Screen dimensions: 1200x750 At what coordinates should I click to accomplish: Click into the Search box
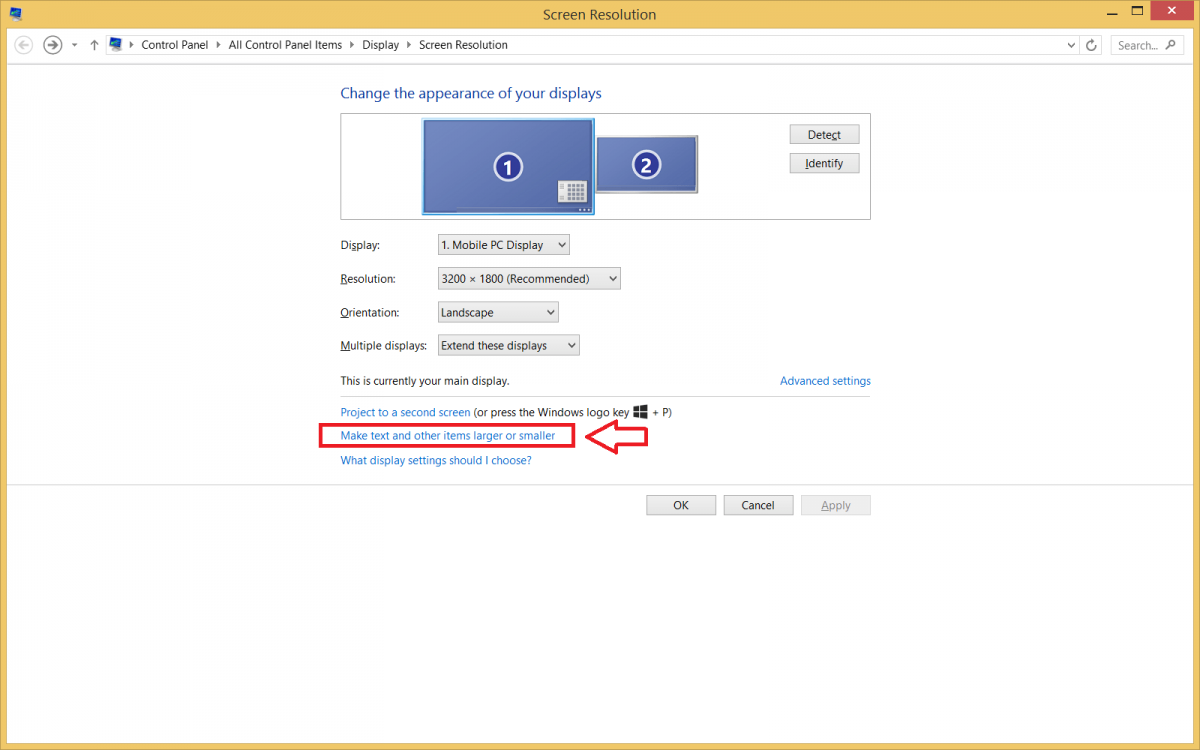[x=1146, y=45]
